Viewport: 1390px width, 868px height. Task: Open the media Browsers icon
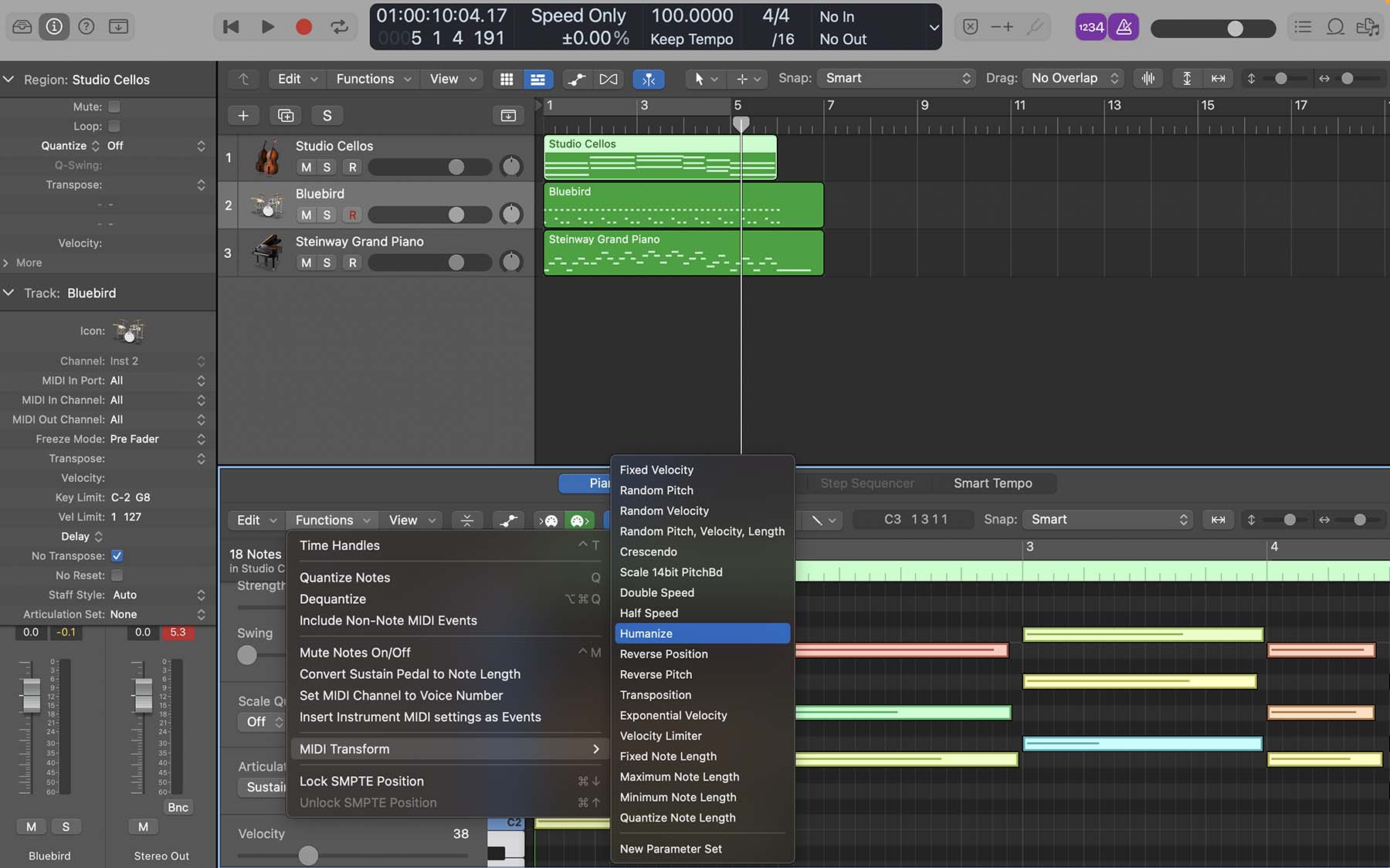pos(1367,27)
